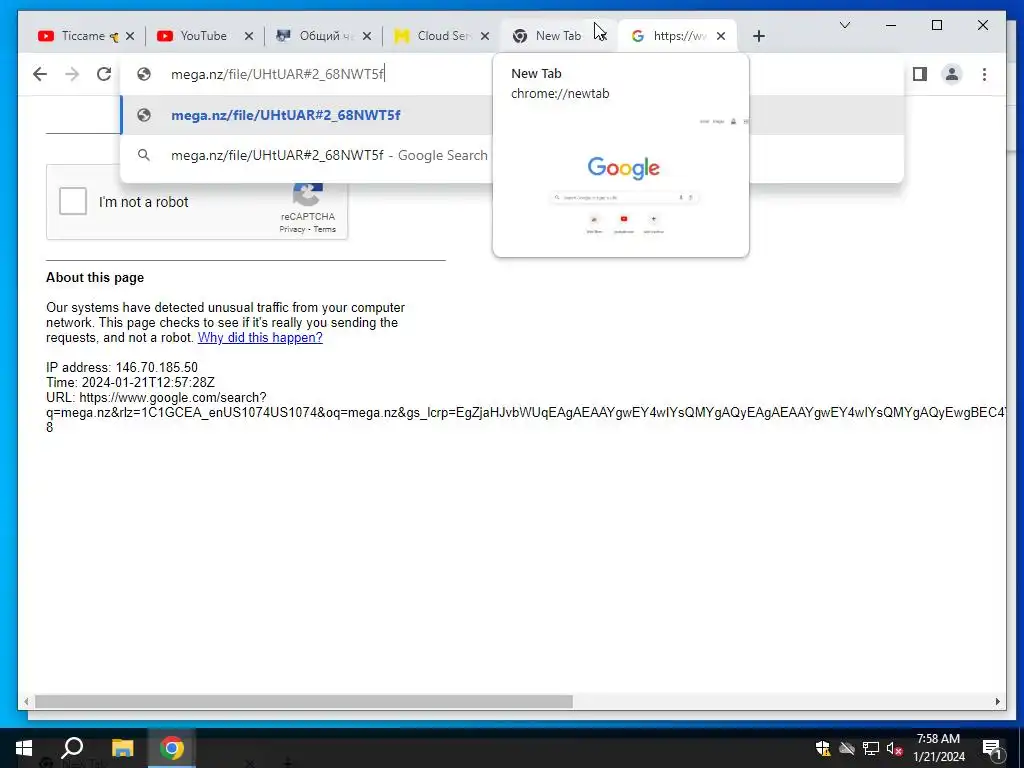
Task: Click the OneDrive cloud tray icon
Action: point(847,748)
